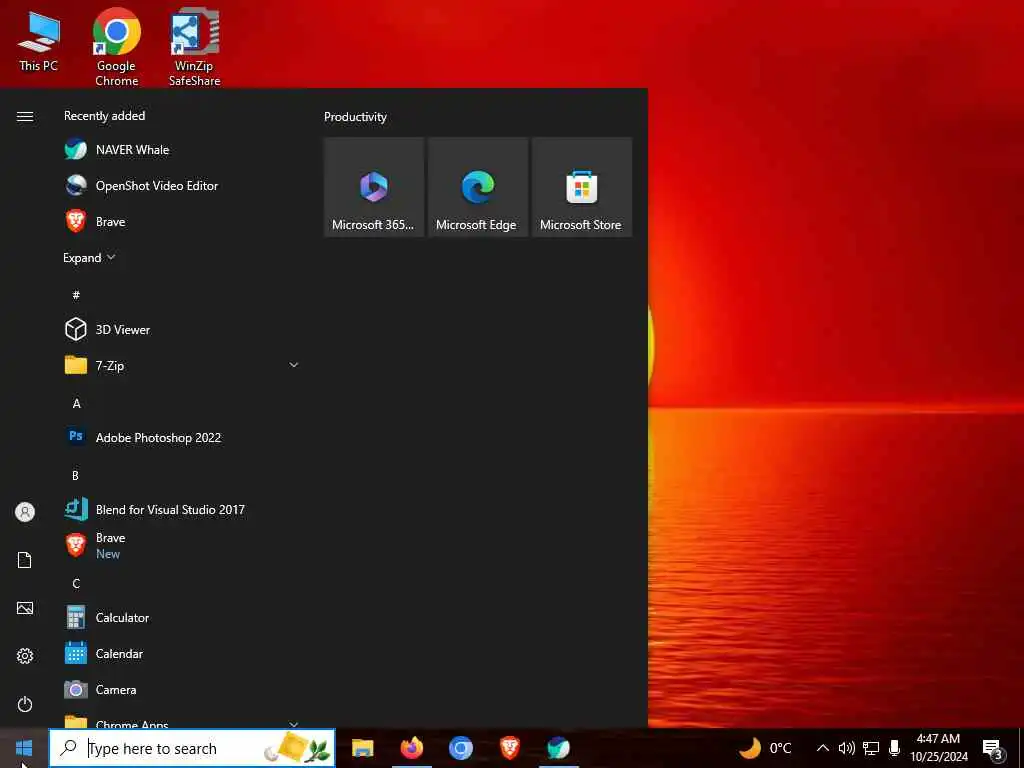Screen dimensions: 1024x768
Task: Launch Adobe Photoshop 2022
Action: [x=181, y=437]
